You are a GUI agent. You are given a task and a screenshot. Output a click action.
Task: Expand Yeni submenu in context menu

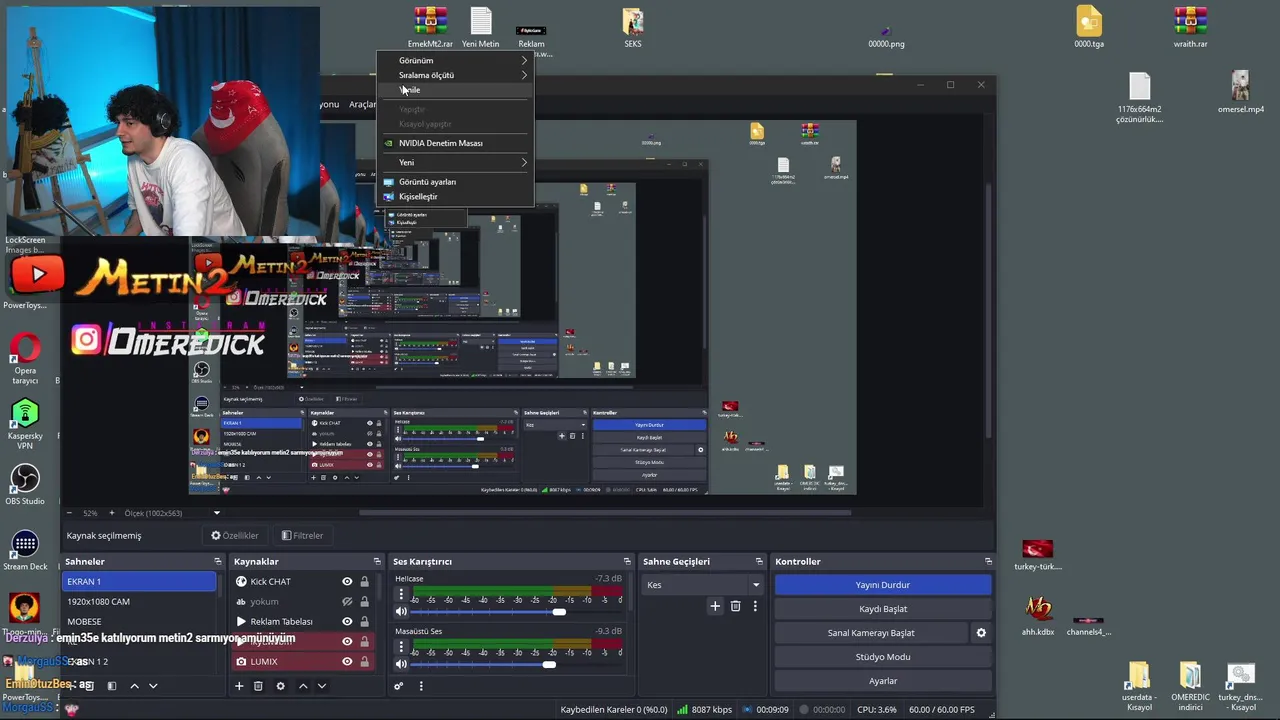pyautogui.click(x=454, y=162)
